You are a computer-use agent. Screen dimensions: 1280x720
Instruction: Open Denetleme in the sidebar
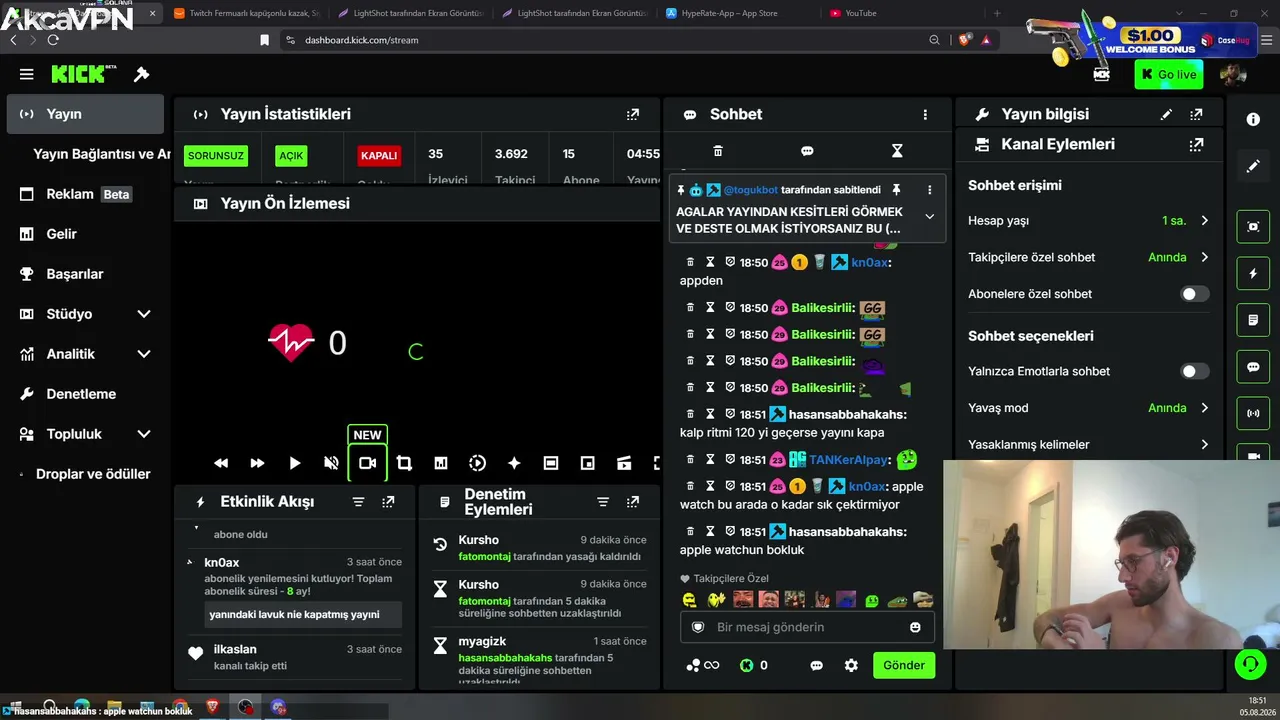coord(85,394)
